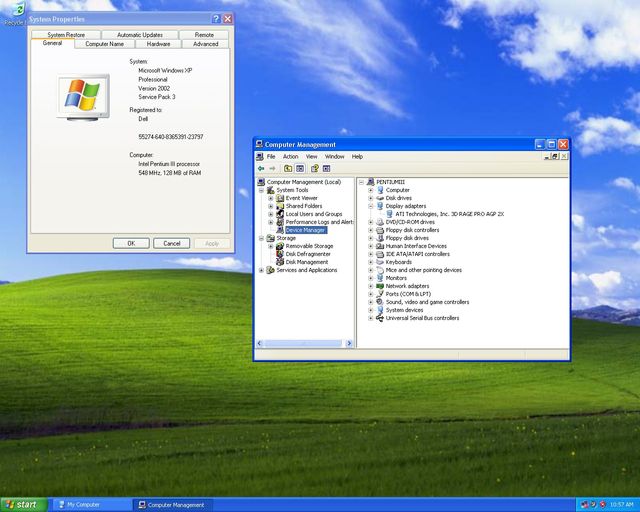Toggle the Show/Hide Console Tree toolbar icon
Image resolution: width=640 pixels, height=512 pixels.
tap(300, 169)
